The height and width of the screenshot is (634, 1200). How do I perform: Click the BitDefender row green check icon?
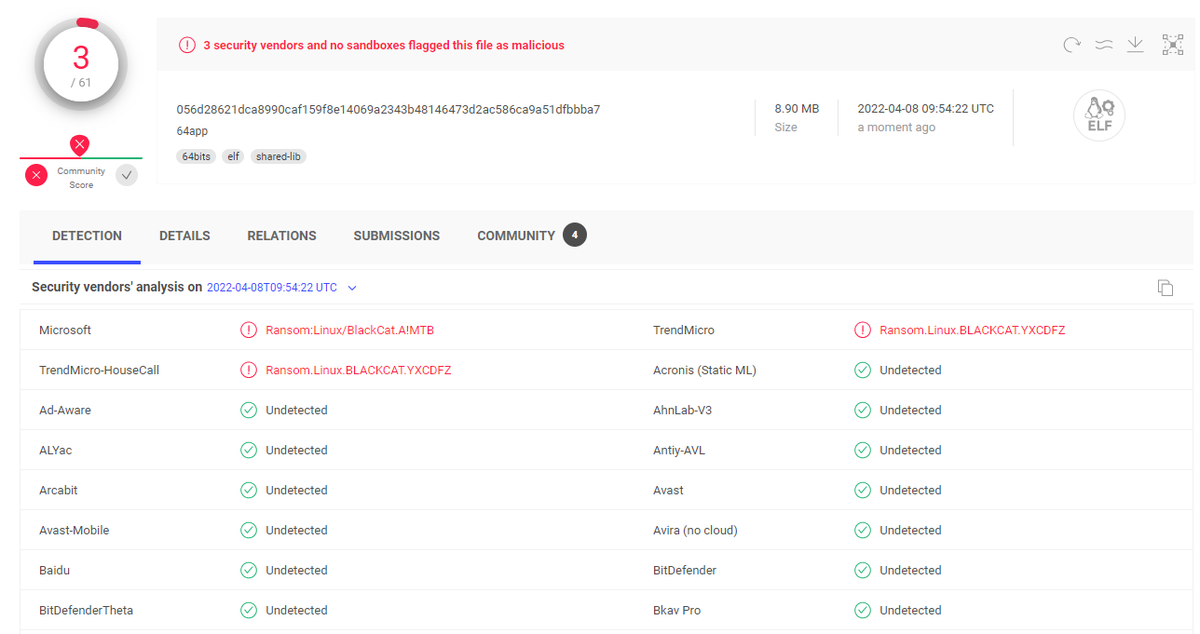click(862, 570)
